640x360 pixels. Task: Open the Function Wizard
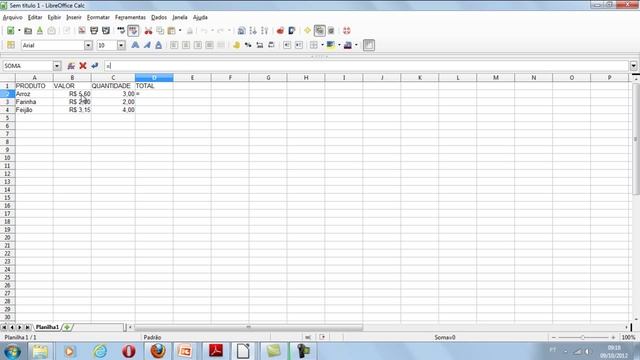pos(71,66)
